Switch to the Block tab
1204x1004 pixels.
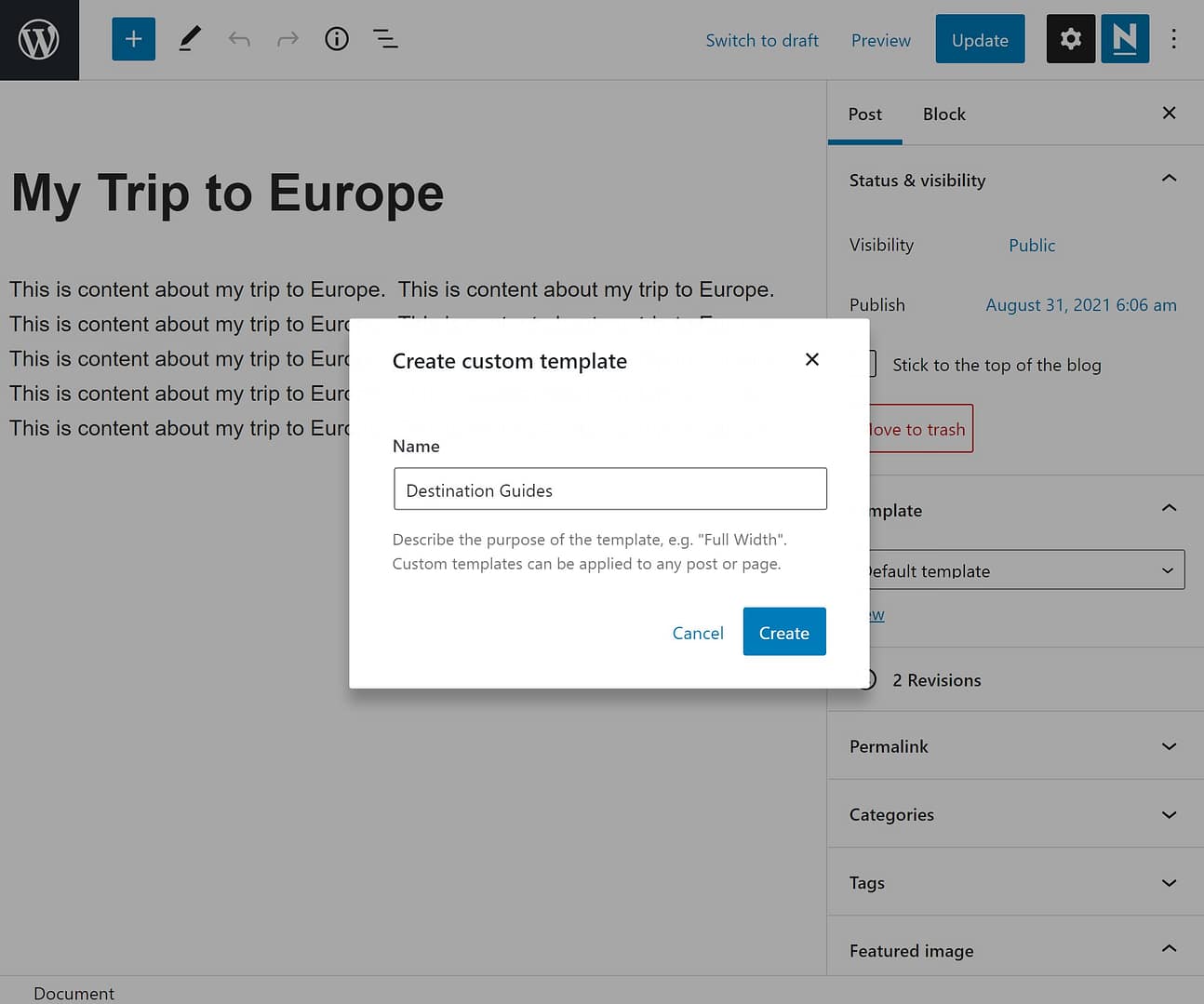click(943, 114)
